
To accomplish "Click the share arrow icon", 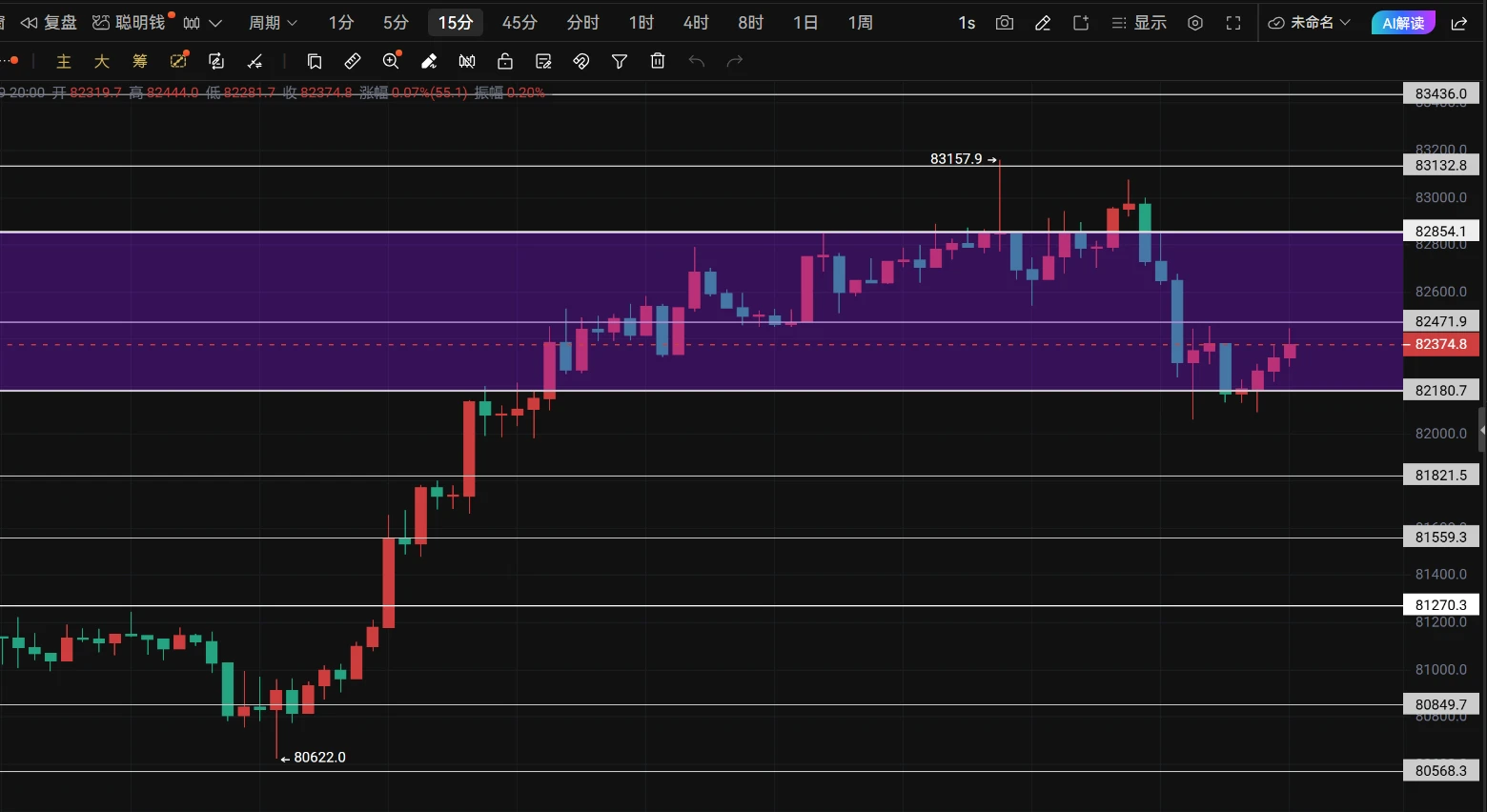I will tap(1459, 23).
